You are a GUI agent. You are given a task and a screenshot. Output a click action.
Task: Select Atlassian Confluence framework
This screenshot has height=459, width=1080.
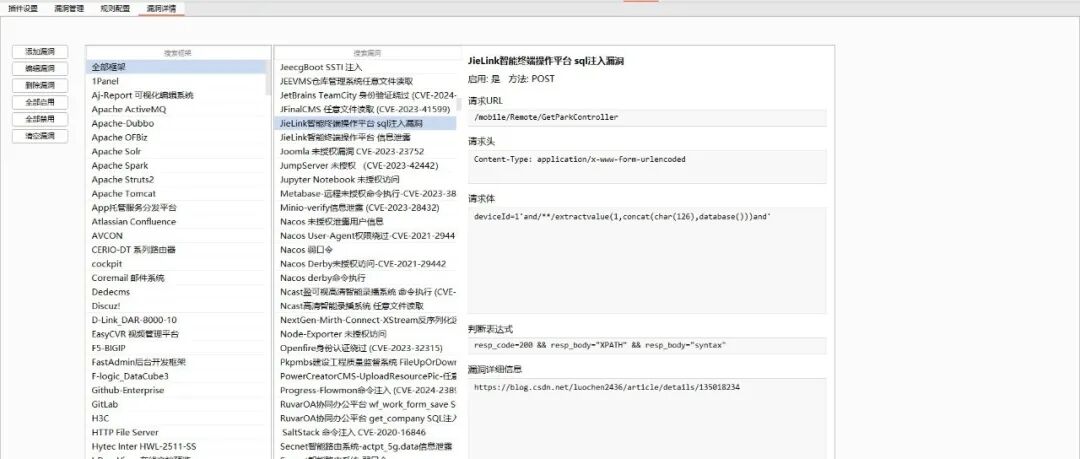click(176, 222)
